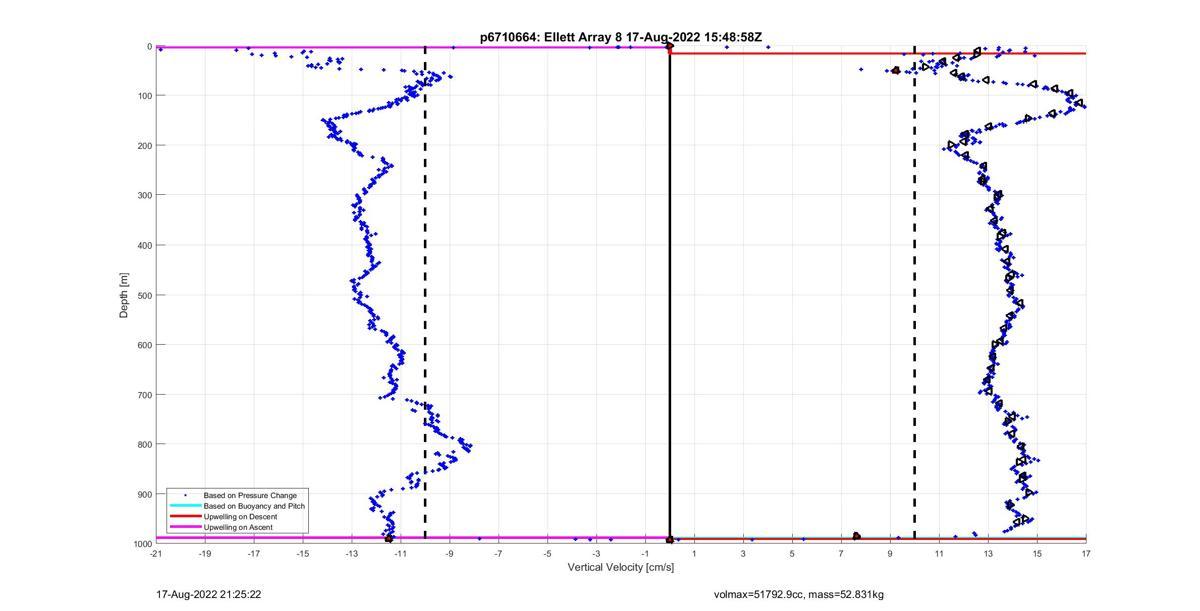1200x611 pixels.
Task: Click the y-axis tick label 1000
Action: click(x=141, y=544)
